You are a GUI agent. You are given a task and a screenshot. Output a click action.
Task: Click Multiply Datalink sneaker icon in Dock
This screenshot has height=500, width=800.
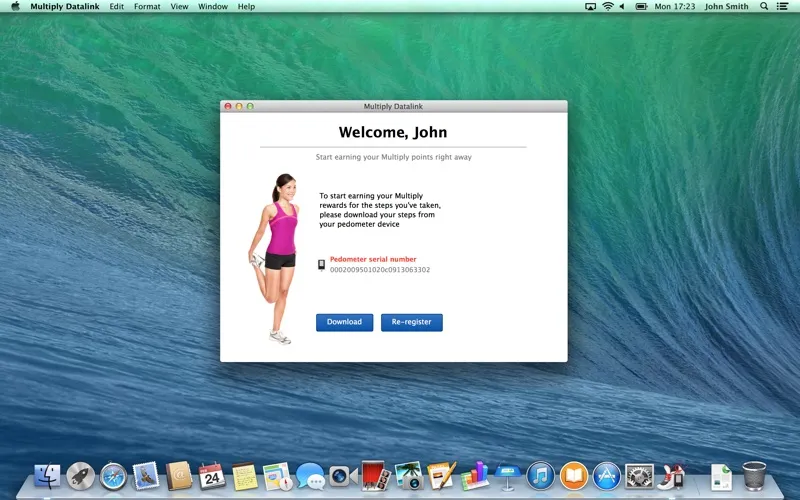(671, 476)
